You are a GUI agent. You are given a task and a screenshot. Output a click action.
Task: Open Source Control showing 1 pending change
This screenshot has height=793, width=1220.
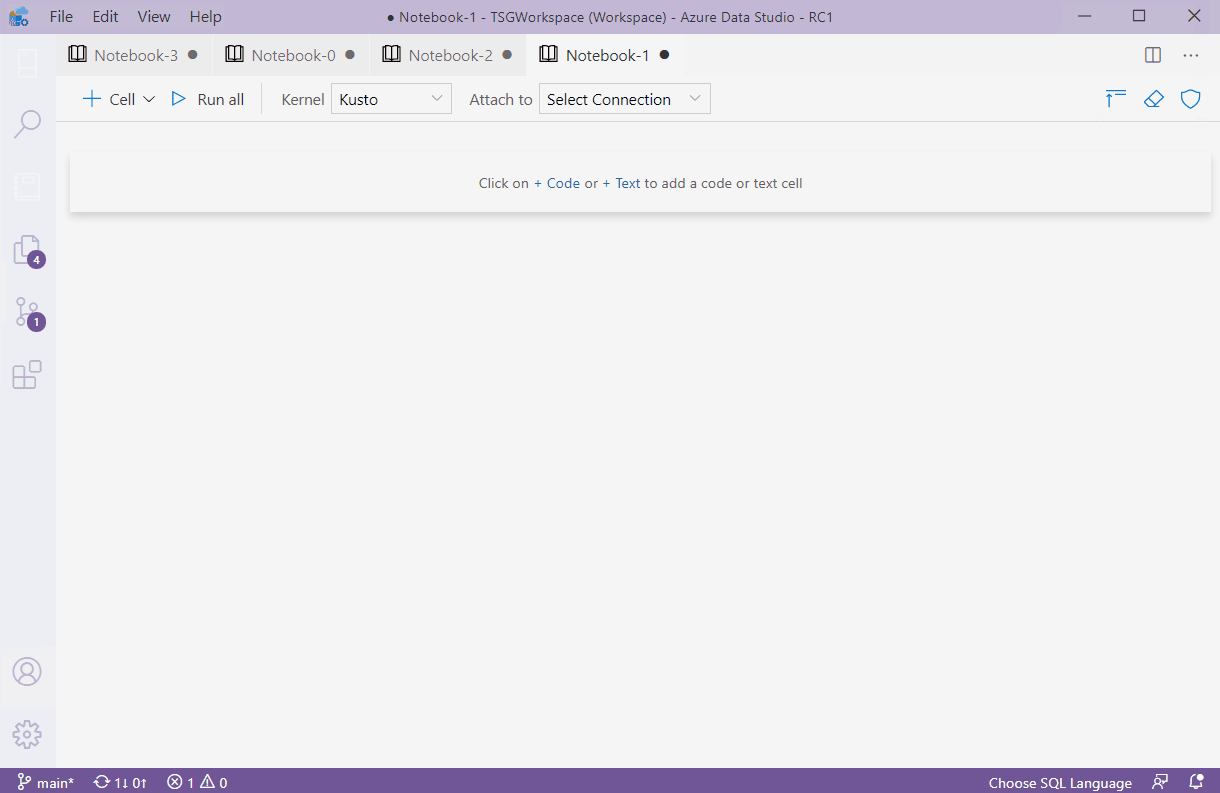[27, 313]
